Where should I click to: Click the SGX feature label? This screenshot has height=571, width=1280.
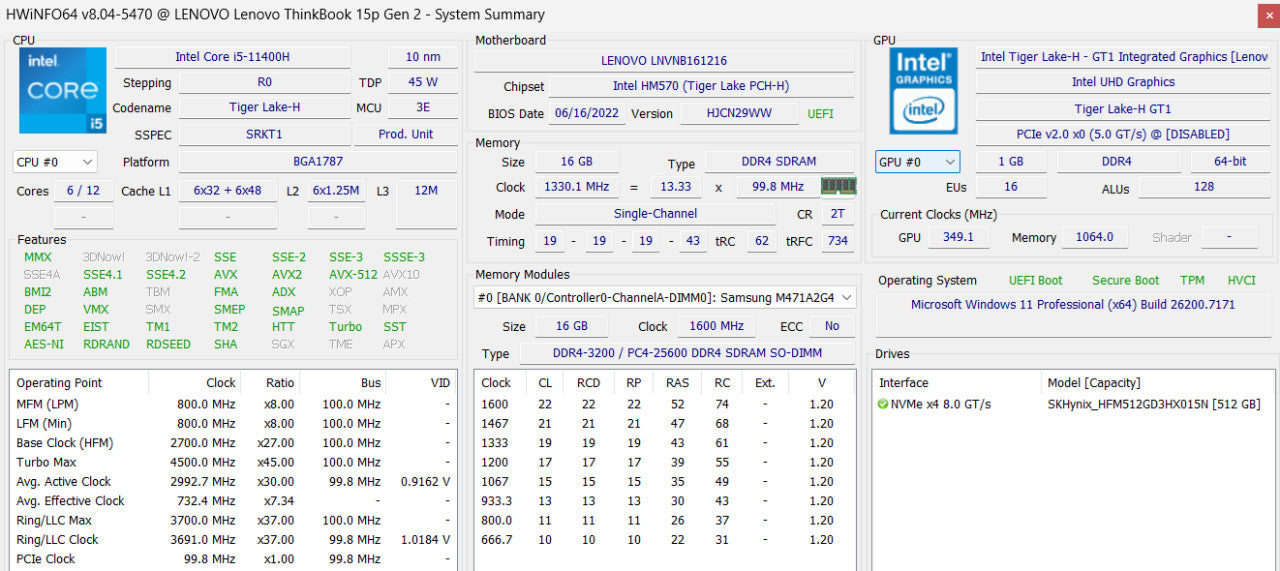tap(283, 344)
